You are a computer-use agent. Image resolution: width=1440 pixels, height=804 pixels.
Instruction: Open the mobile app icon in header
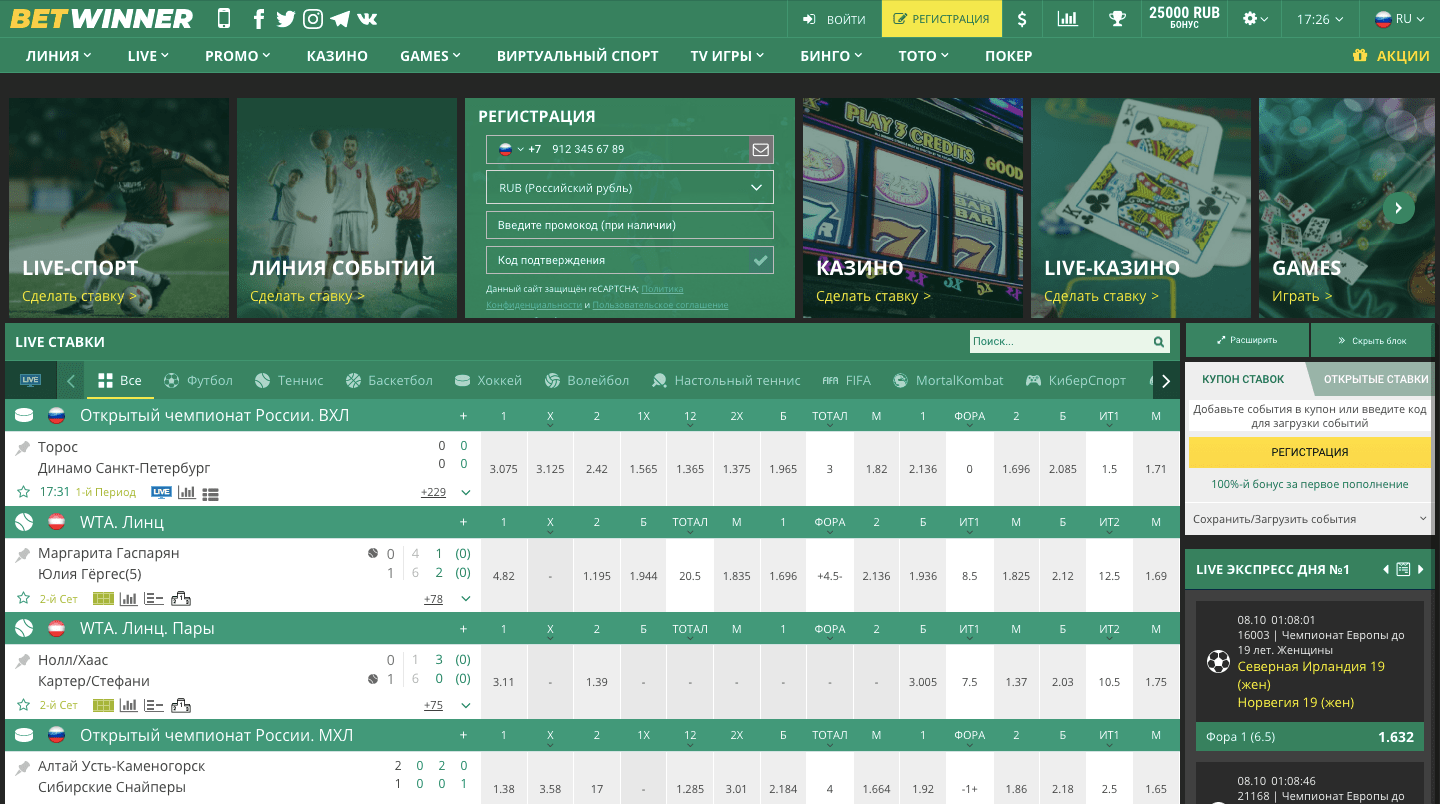pyautogui.click(x=223, y=18)
